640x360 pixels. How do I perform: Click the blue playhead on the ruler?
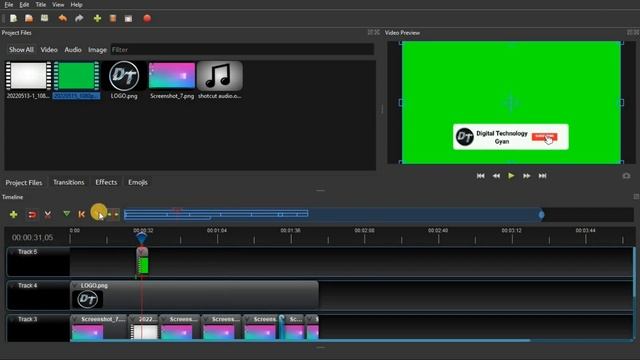(142, 238)
